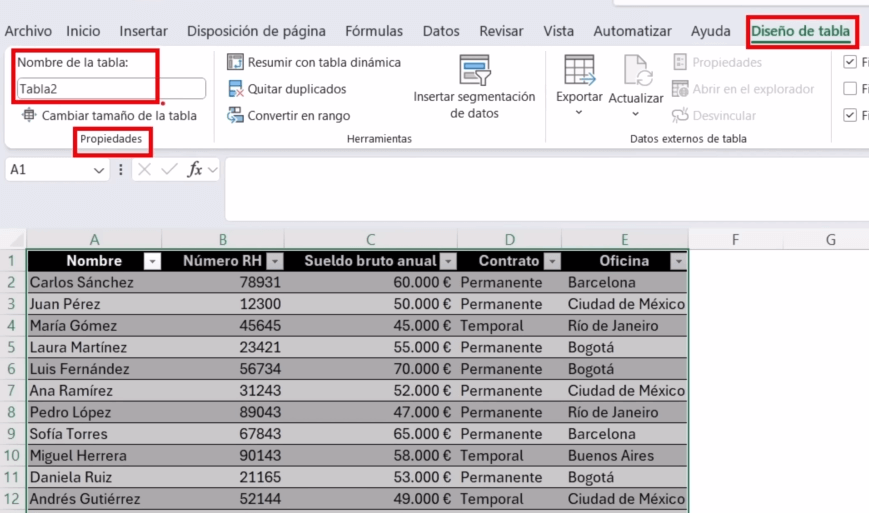Select column header F

tap(735, 239)
